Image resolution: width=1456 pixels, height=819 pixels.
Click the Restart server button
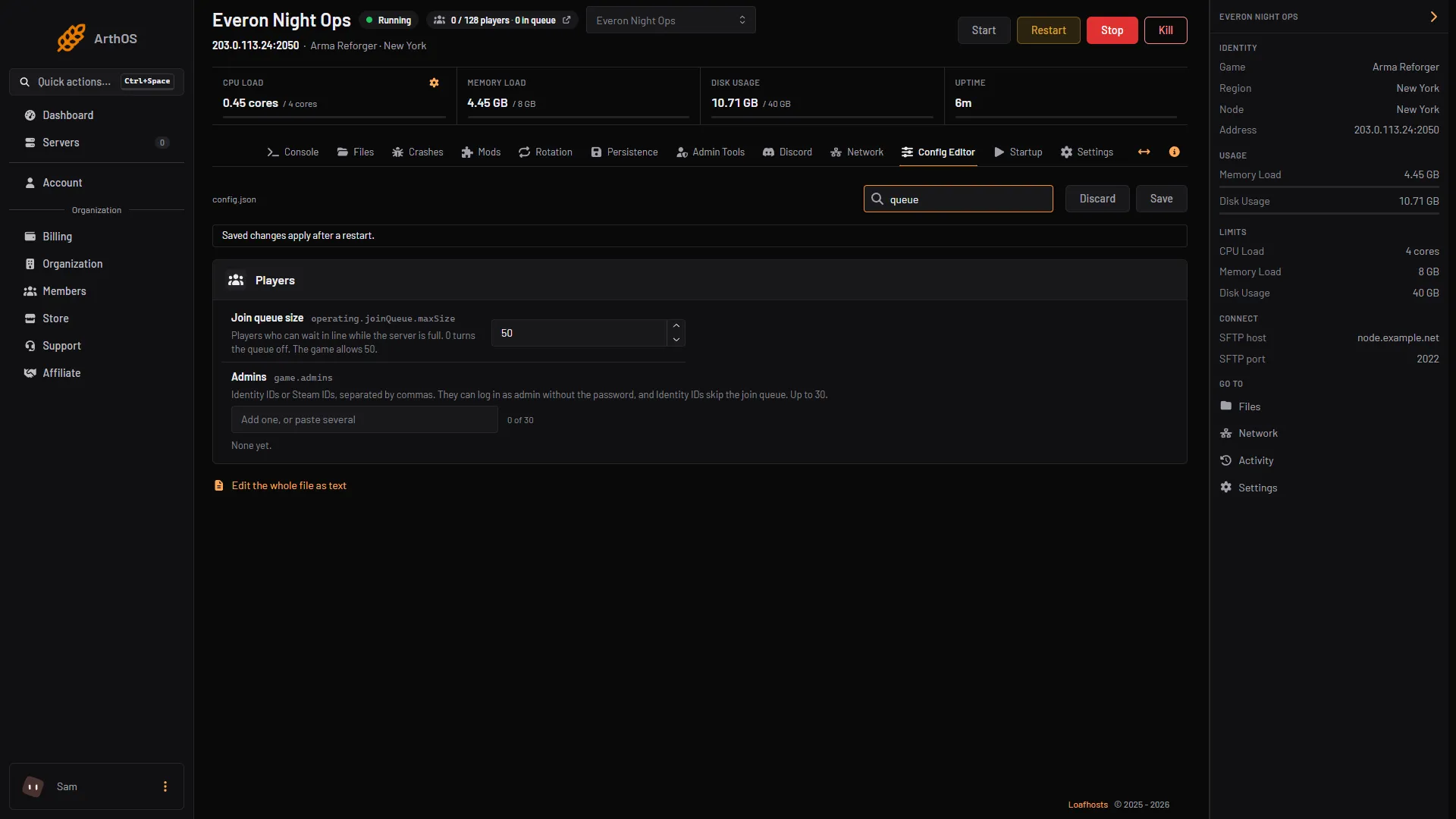[x=1048, y=30]
